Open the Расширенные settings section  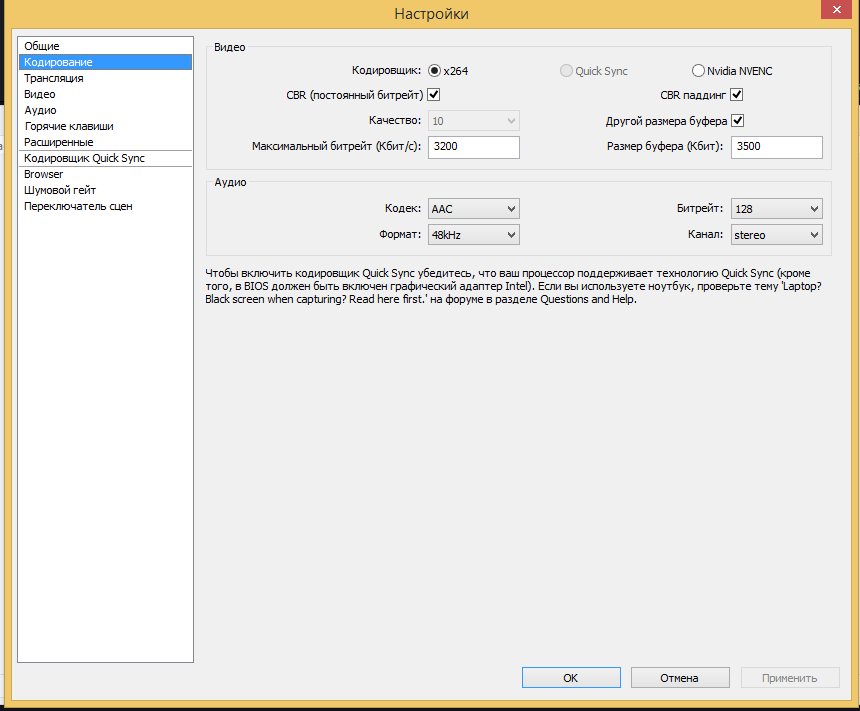point(56,142)
